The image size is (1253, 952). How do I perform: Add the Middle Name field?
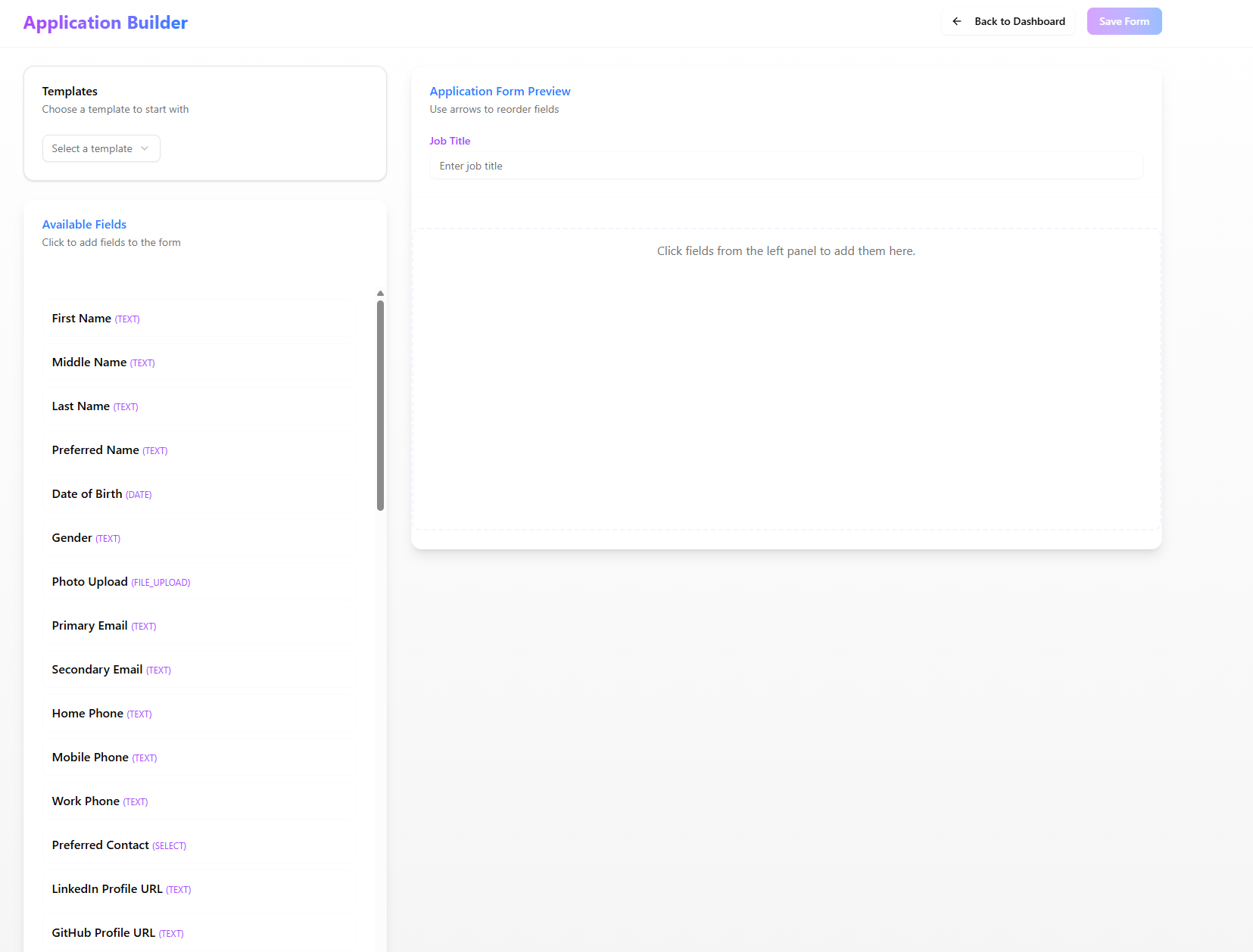click(200, 362)
